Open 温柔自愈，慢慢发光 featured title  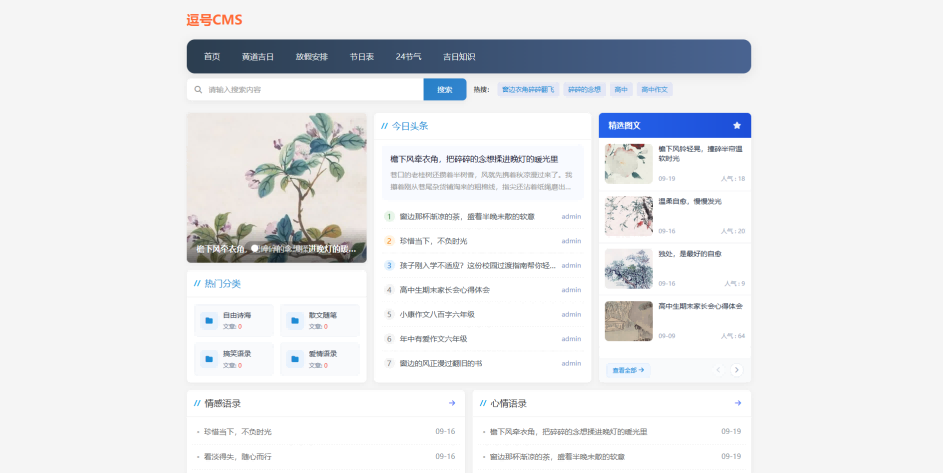(x=690, y=202)
